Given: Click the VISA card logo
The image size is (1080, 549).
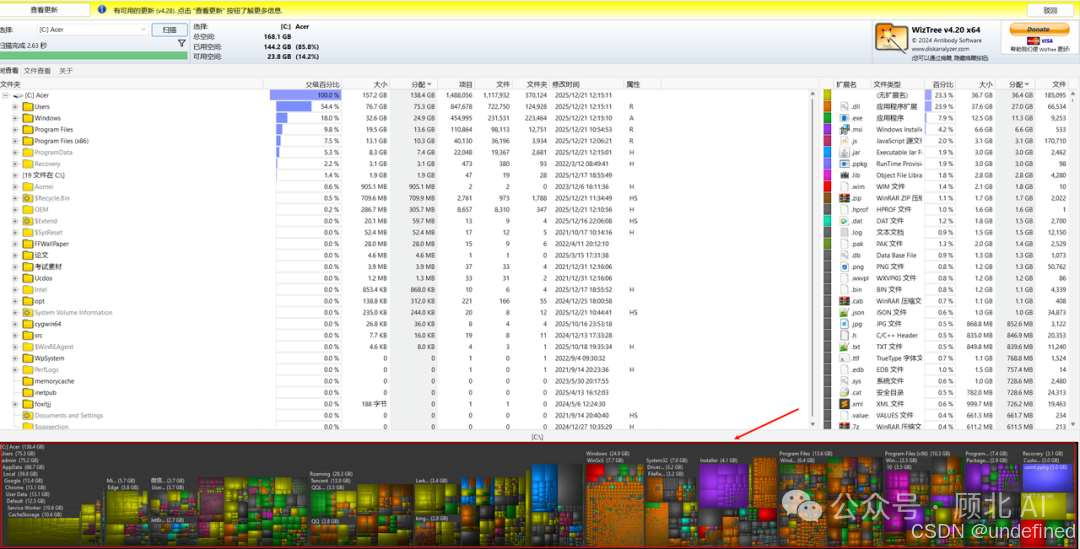Looking at the screenshot, I should [1048, 41].
